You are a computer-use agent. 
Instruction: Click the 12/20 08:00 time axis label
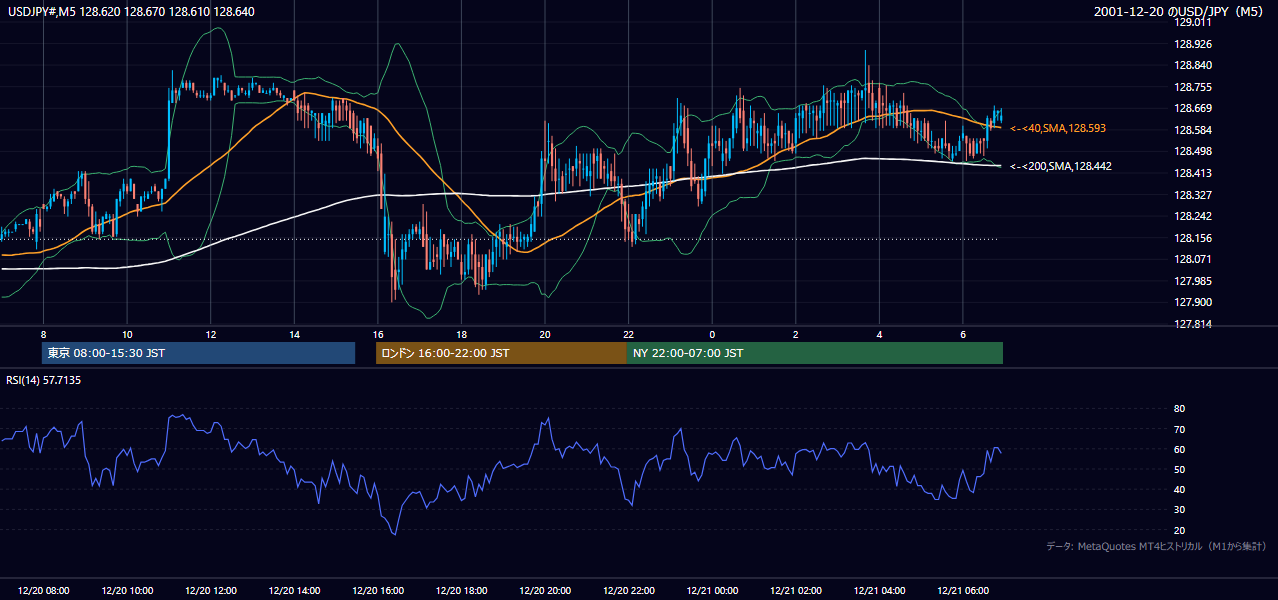[x=43, y=591]
